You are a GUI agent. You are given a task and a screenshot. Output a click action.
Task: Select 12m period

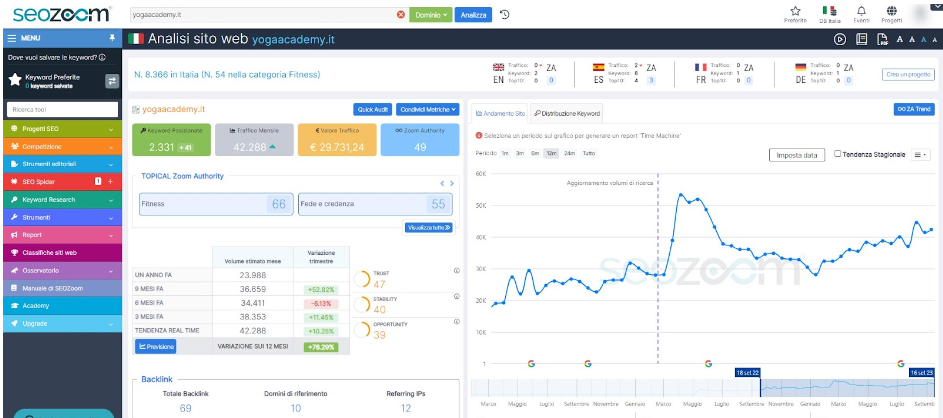(551, 153)
